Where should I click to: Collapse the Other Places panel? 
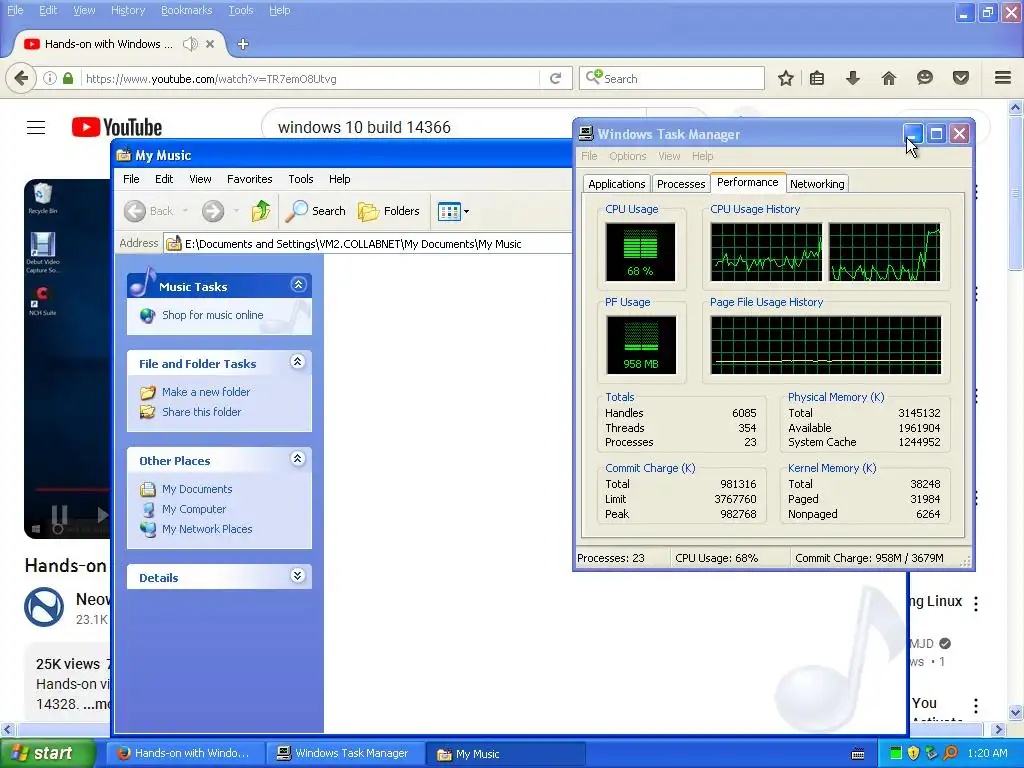pyautogui.click(x=298, y=458)
